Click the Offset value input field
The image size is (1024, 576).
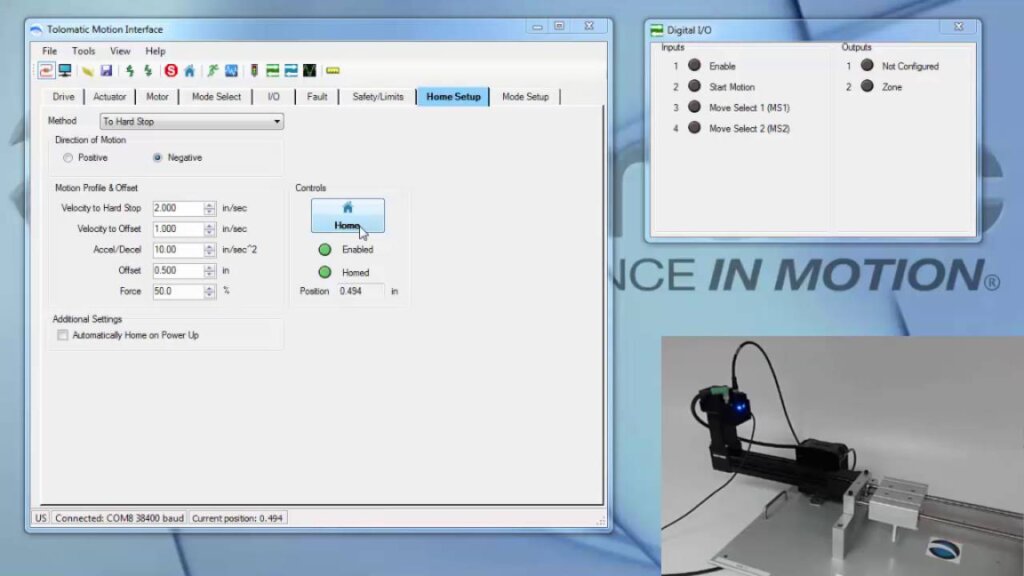click(x=177, y=271)
